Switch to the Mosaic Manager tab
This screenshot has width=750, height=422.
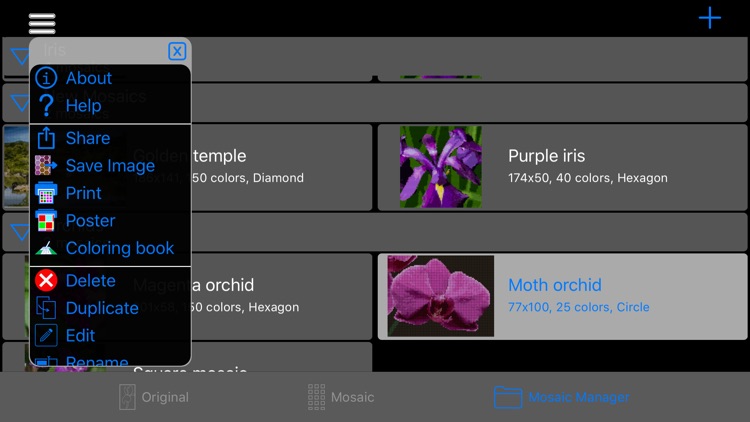(x=562, y=397)
